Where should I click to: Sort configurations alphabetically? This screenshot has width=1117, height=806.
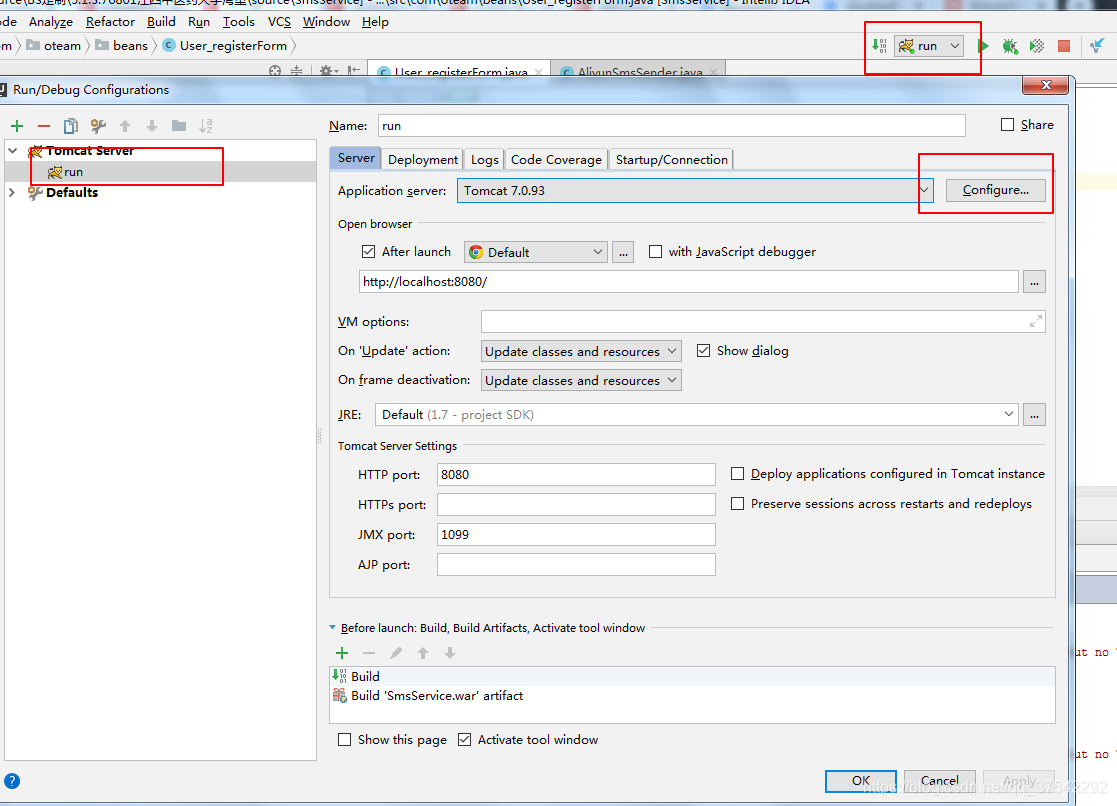[x=206, y=126]
